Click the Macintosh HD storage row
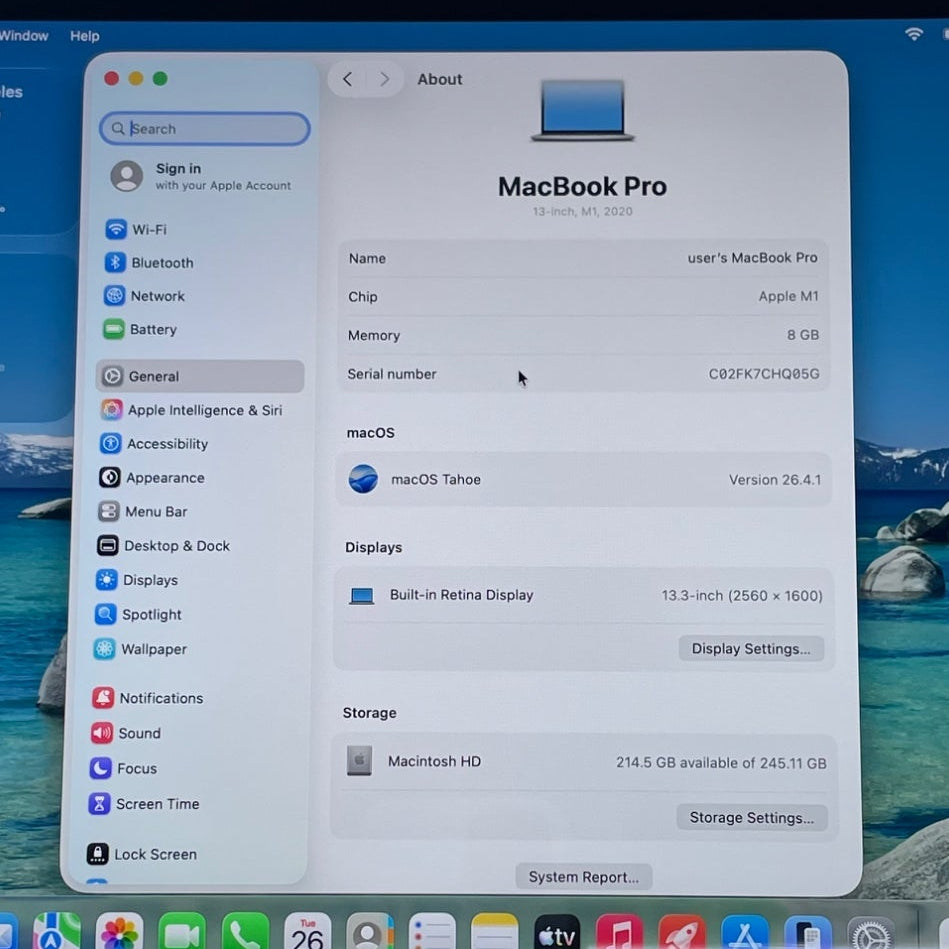Viewport: 949px width, 949px height. [x=584, y=762]
